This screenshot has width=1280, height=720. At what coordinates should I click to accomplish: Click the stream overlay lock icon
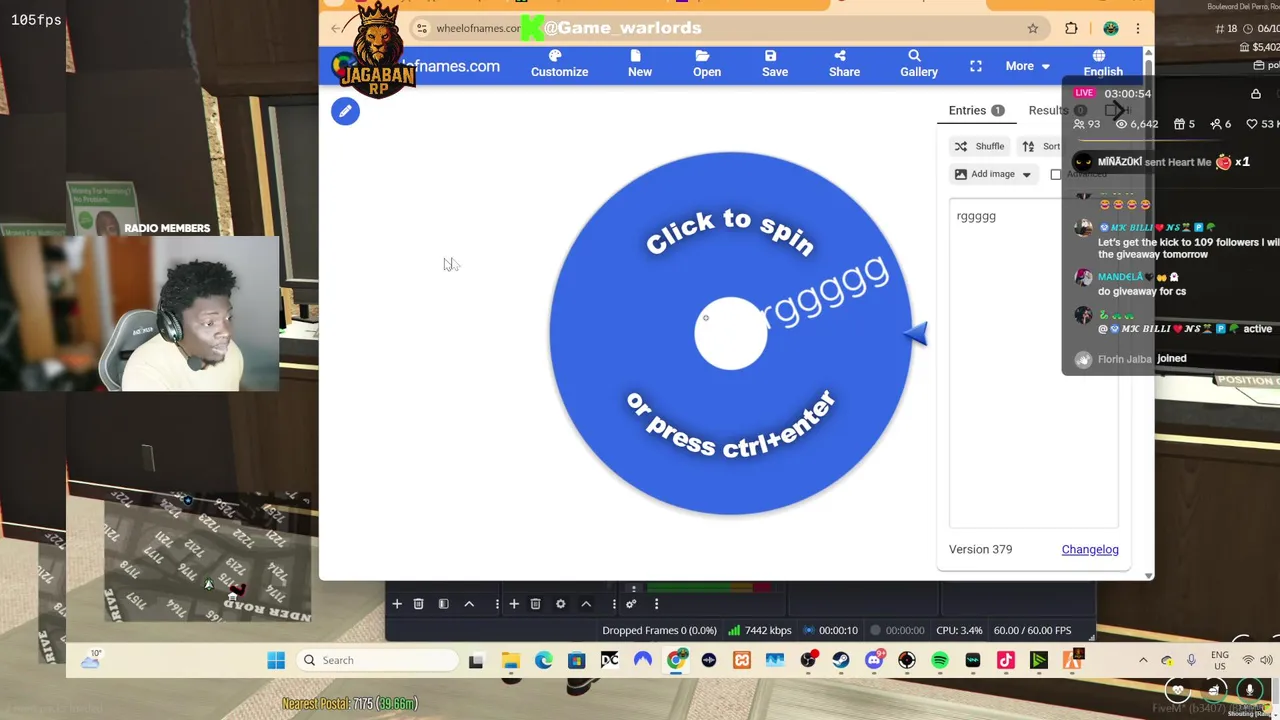(1256, 94)
